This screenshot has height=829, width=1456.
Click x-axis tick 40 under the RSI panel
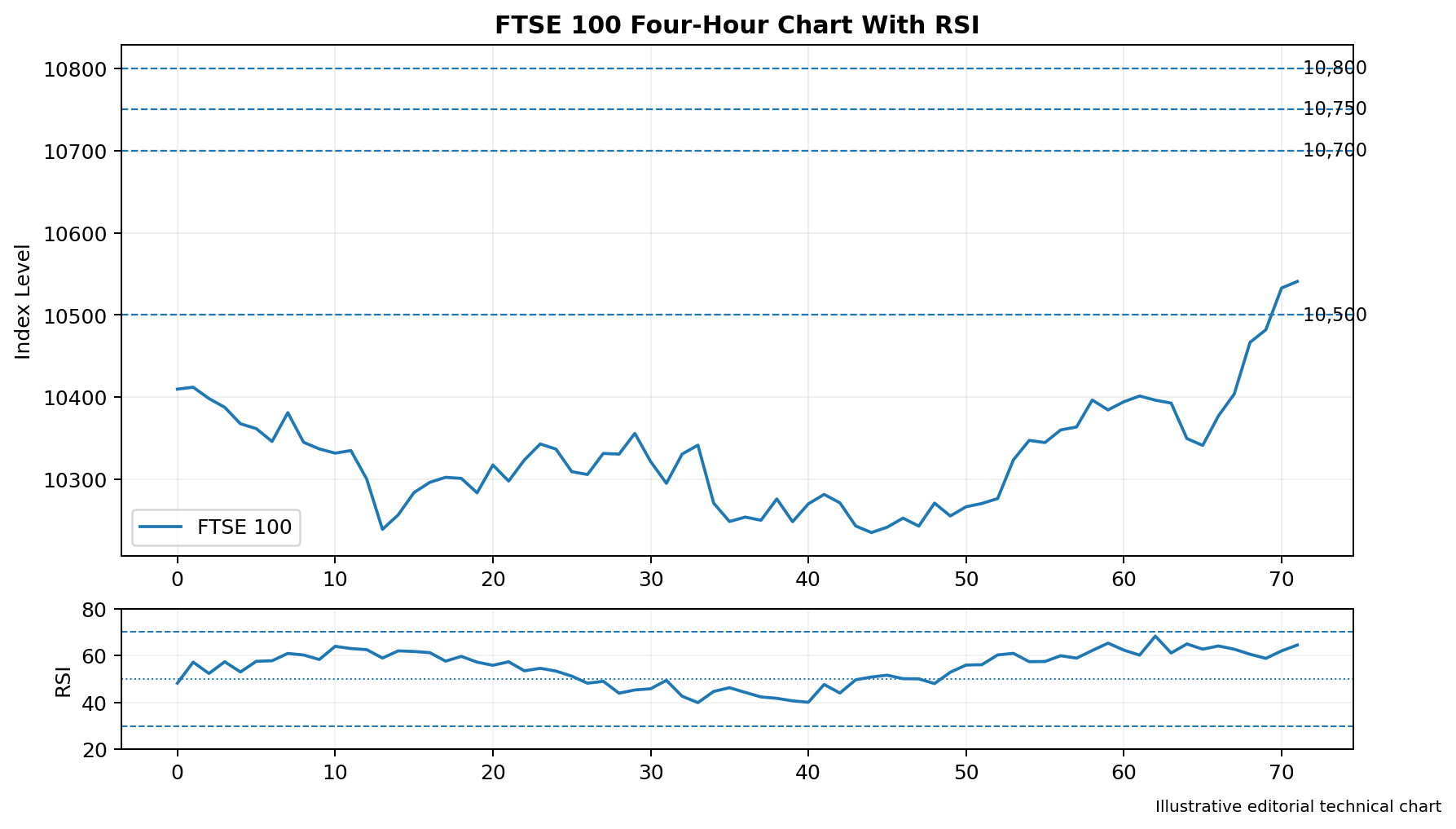click(807, 772)
